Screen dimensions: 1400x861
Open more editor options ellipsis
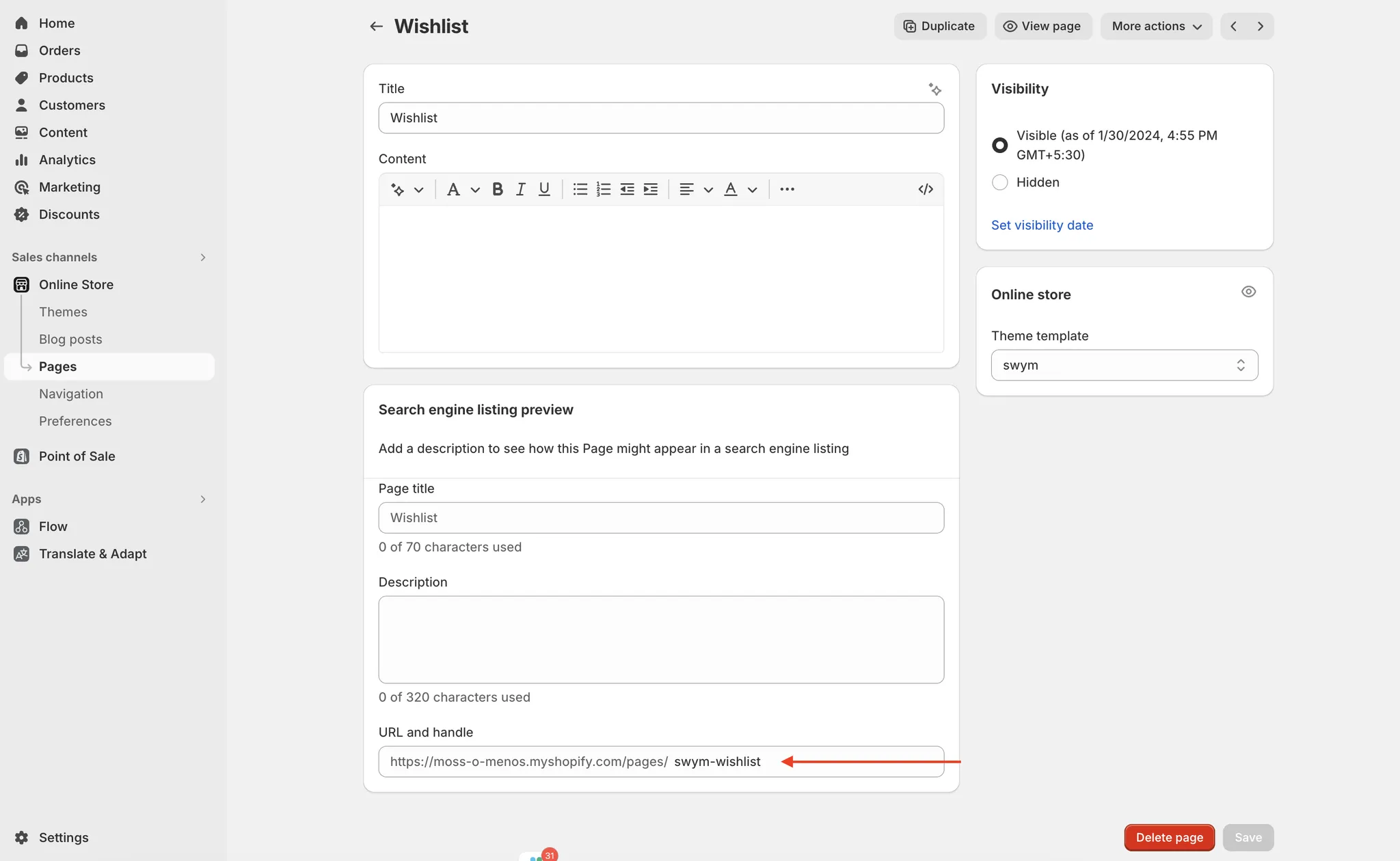click(787, 189)
